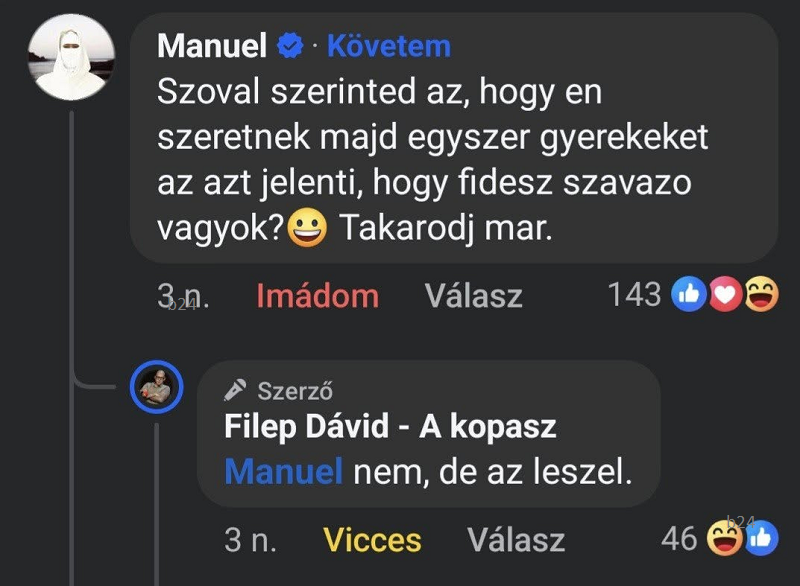This screenshot has height=586, width=800.
Task: Open Manuel's profile picture
Action: (71, 58)
